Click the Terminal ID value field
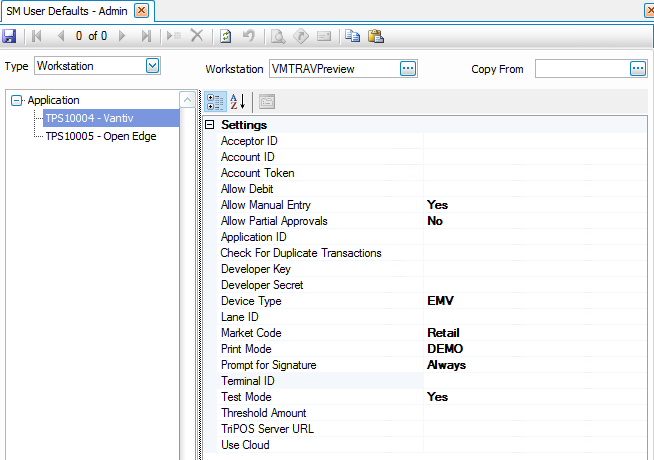 [x=535, y=381]
